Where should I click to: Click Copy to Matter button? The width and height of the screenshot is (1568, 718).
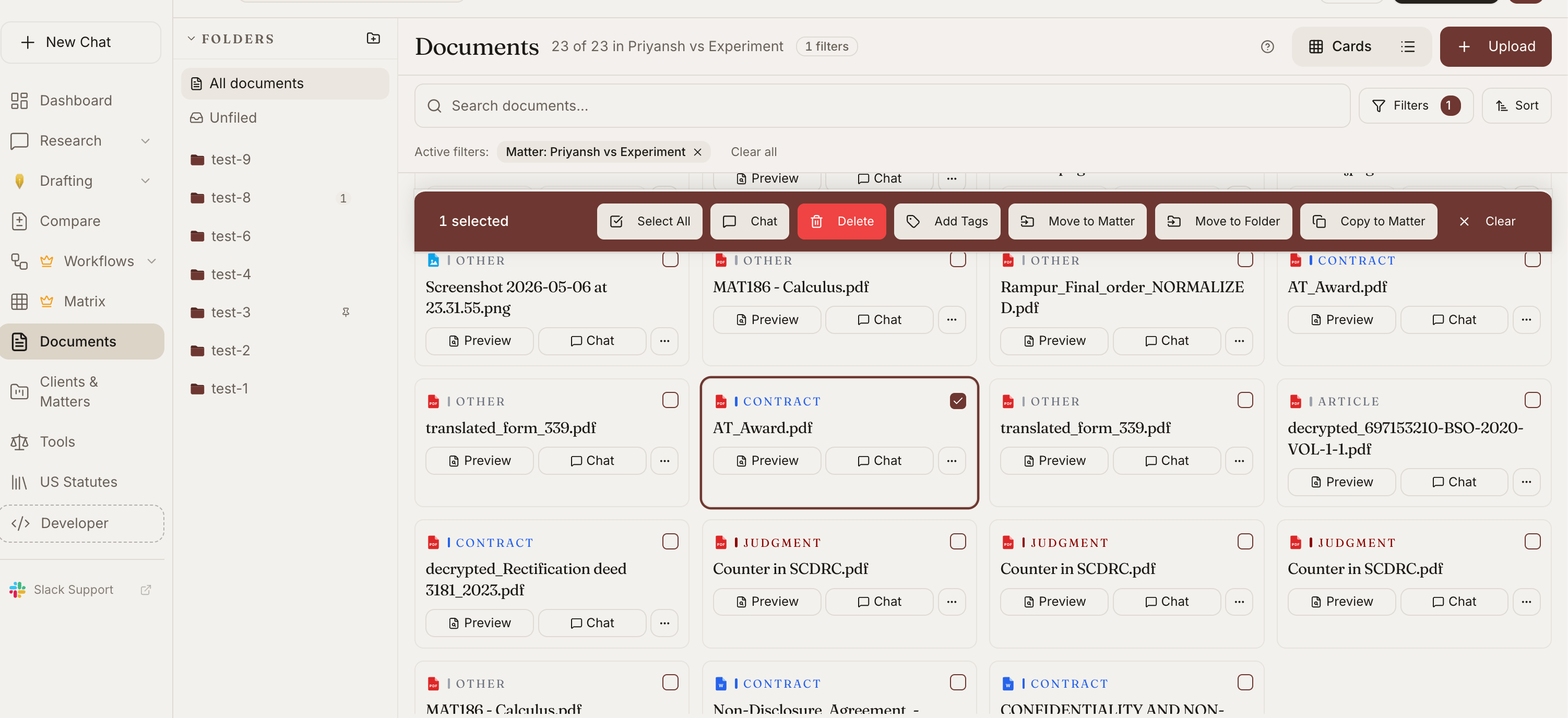point(1369,221)
